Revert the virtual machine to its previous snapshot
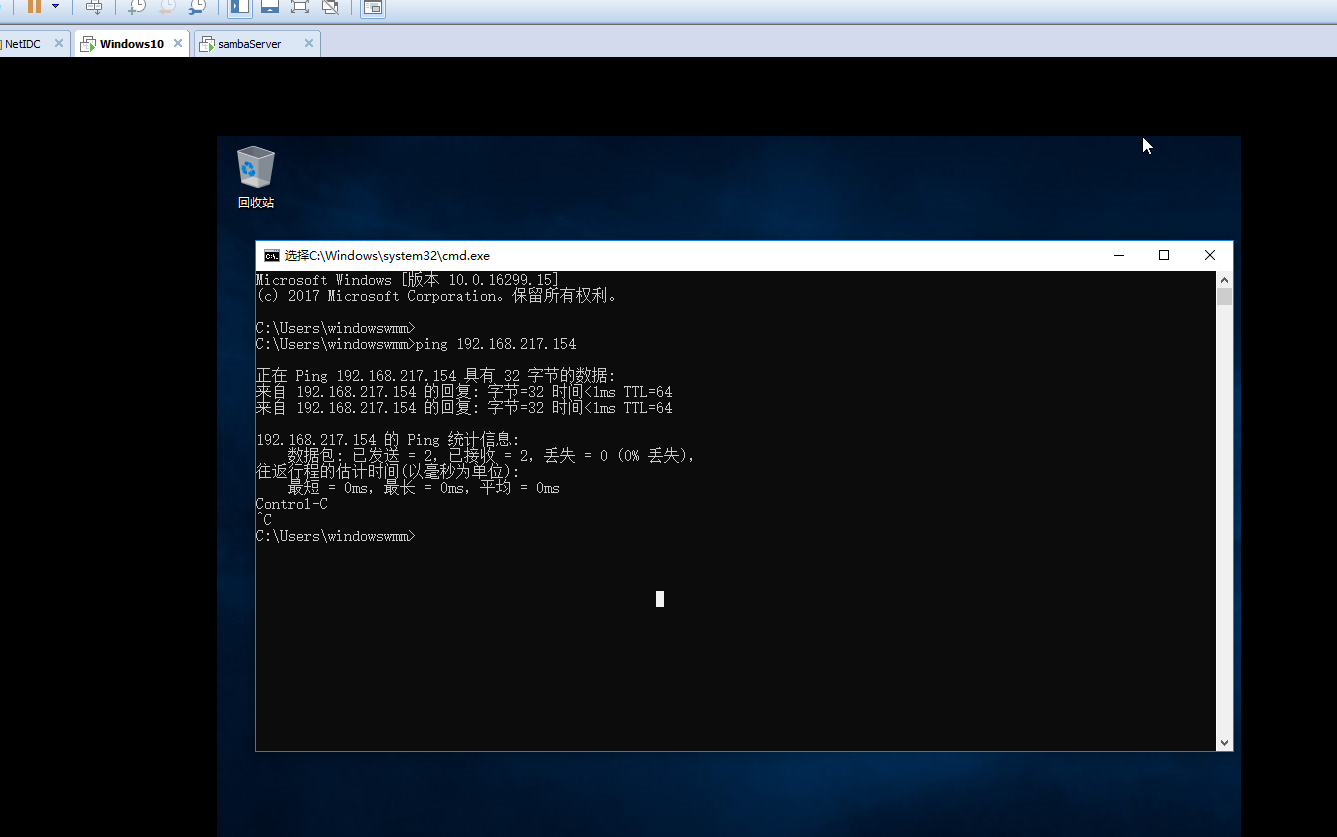The image size is (1337, 837). tap(167, 6)
